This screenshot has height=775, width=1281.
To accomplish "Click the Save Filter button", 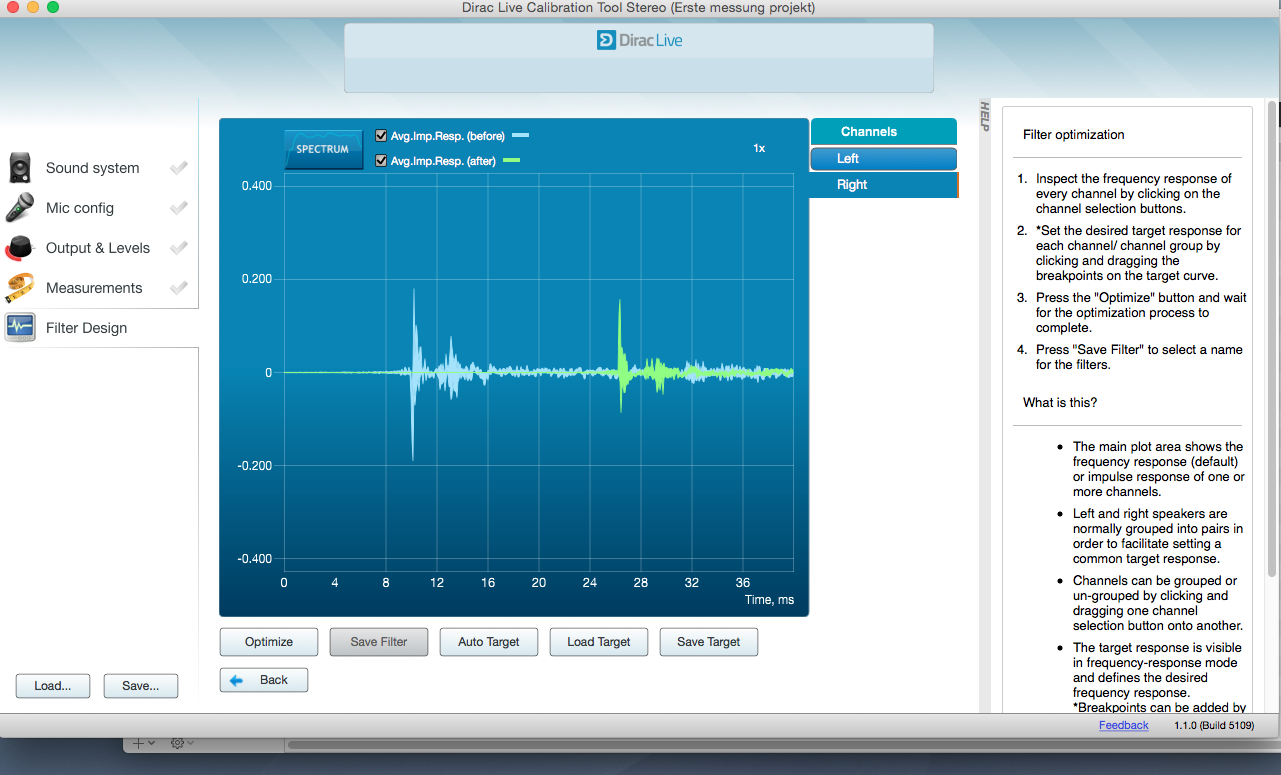I will [x=379, y=642].
